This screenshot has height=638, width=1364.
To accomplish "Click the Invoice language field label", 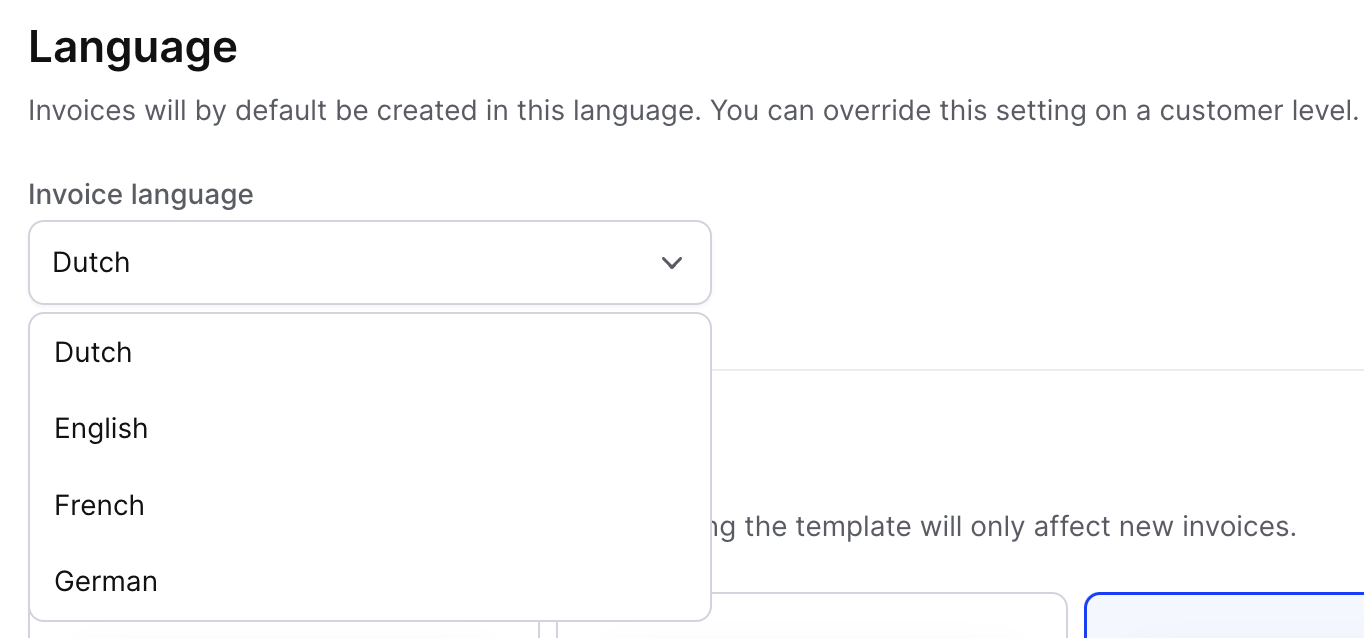I will [141, 194].
